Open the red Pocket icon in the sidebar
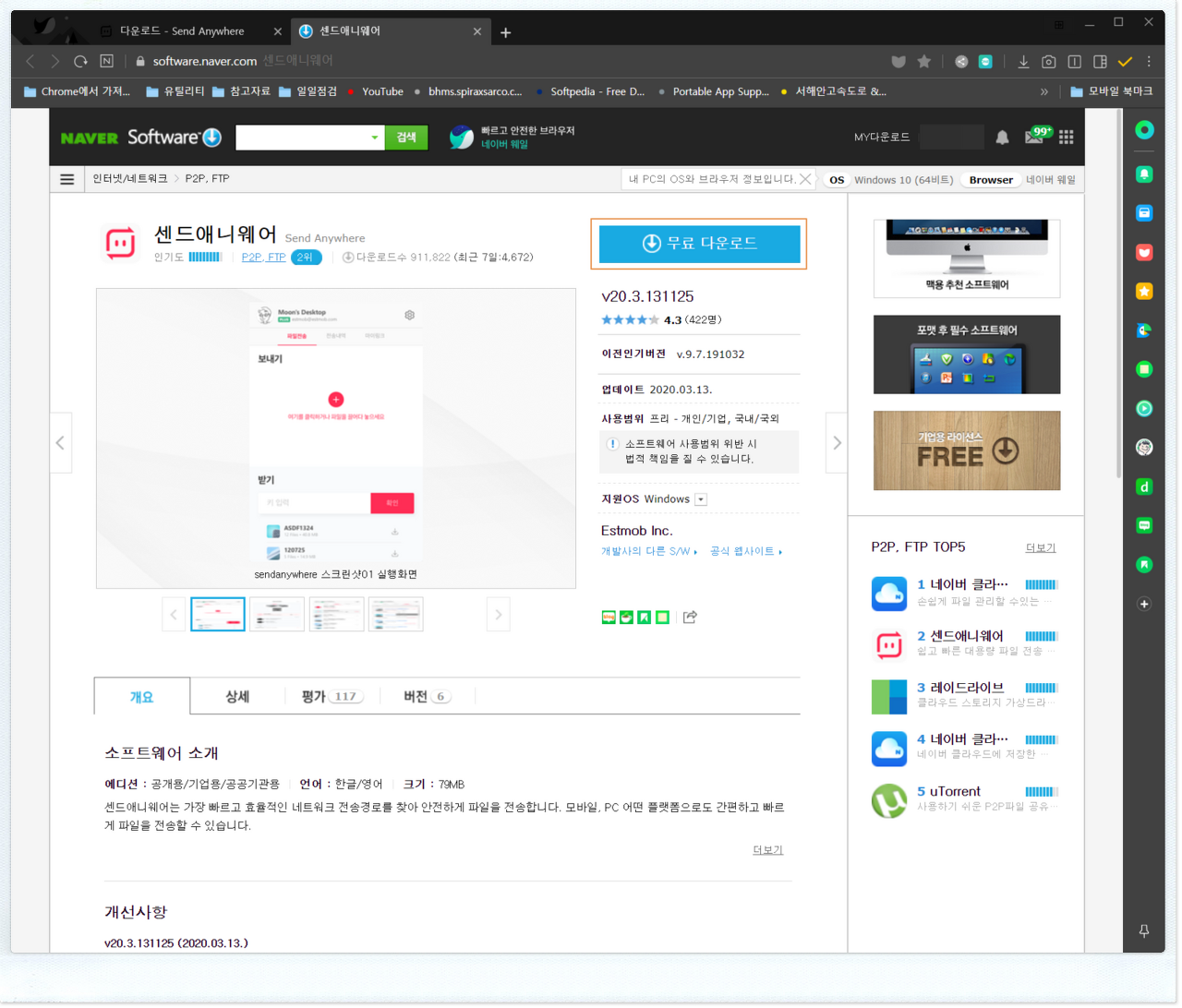The height and width of the screenshot is (1008, 1182). (x=1144, y=252)
